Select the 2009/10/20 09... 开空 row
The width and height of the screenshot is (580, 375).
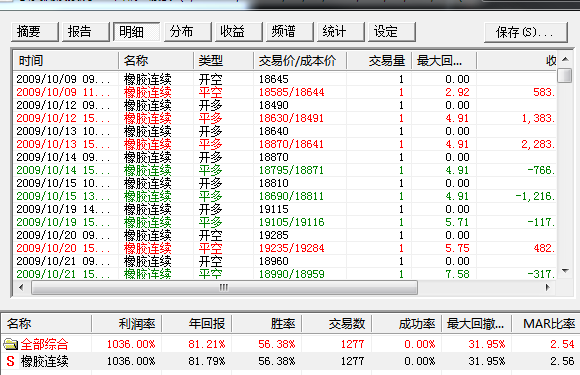tap(285, 235)
